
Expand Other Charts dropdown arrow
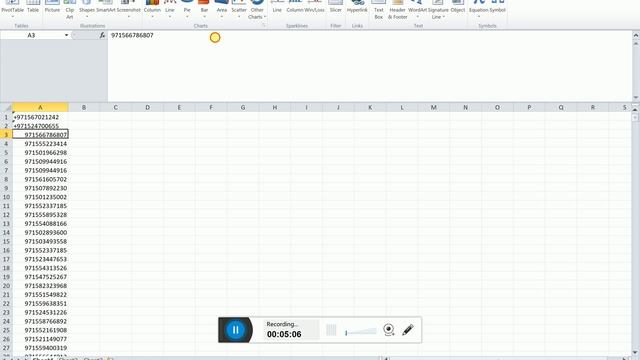tap(265, 17)
